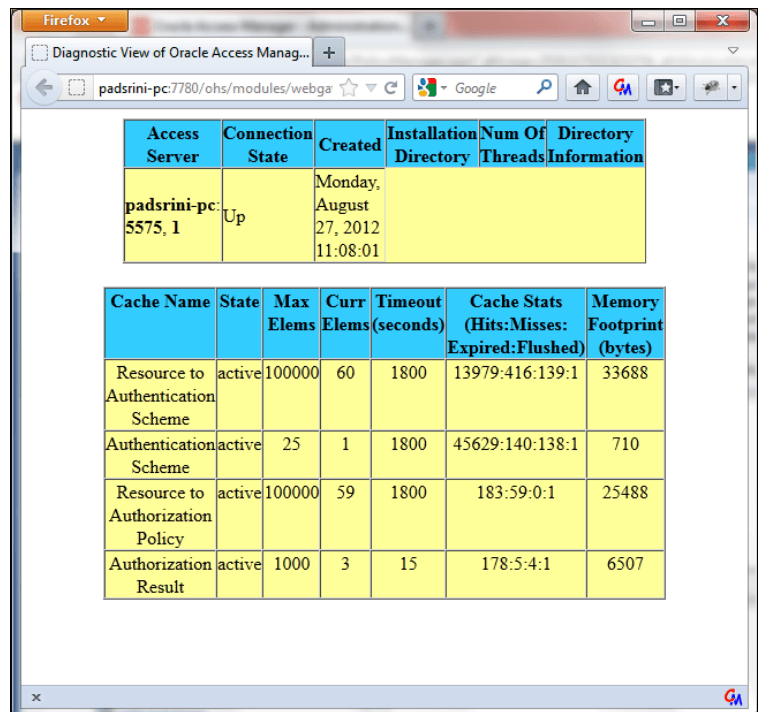Select the Diagnostic View of Oracle Access Manager tab
The image size is (759, 712).
pyautogui.click(x=169, y=52)
